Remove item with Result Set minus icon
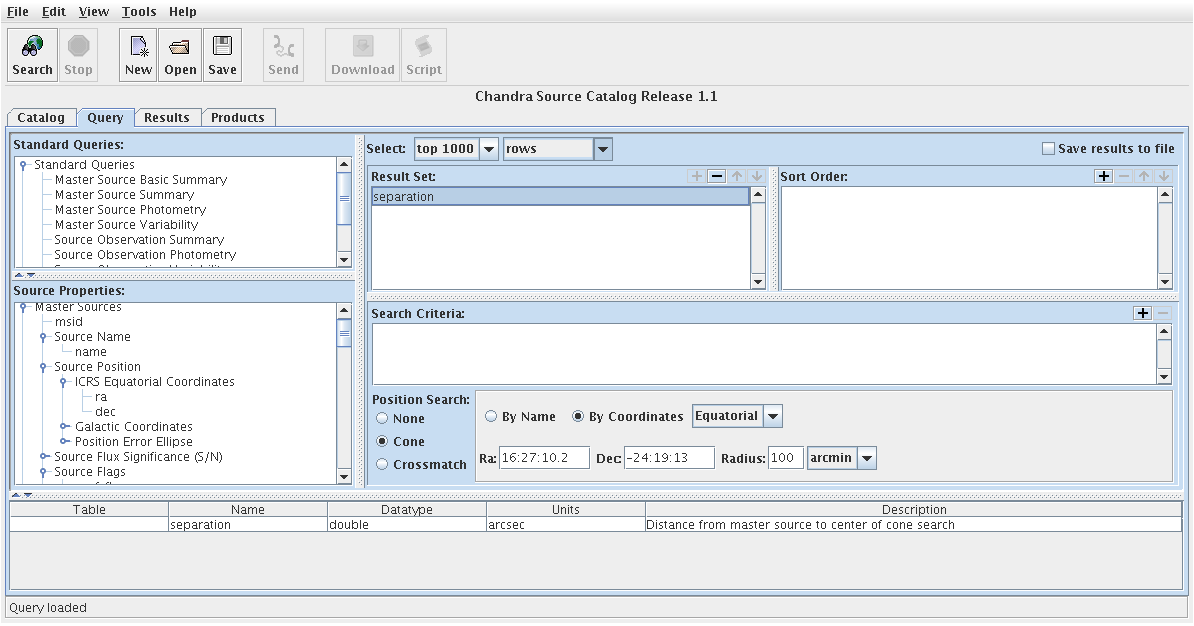Image resolution: width=1194 pixels, height=626 pixels. click(x=717, y=176)
